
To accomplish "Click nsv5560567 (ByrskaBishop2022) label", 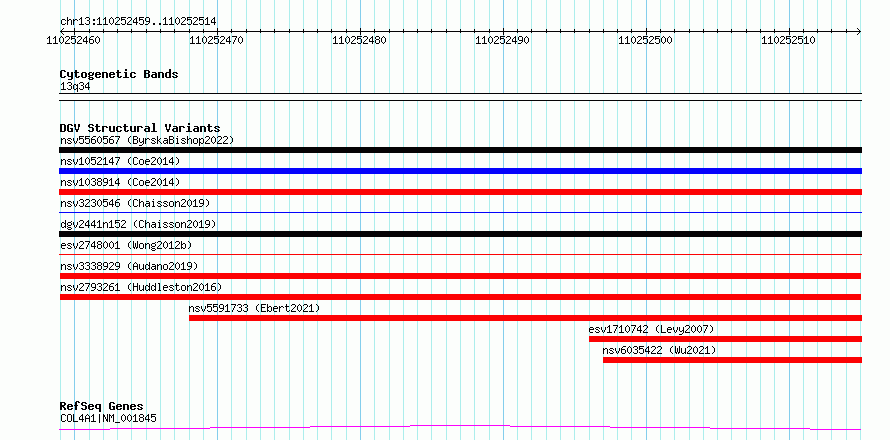I will point(146,140).
